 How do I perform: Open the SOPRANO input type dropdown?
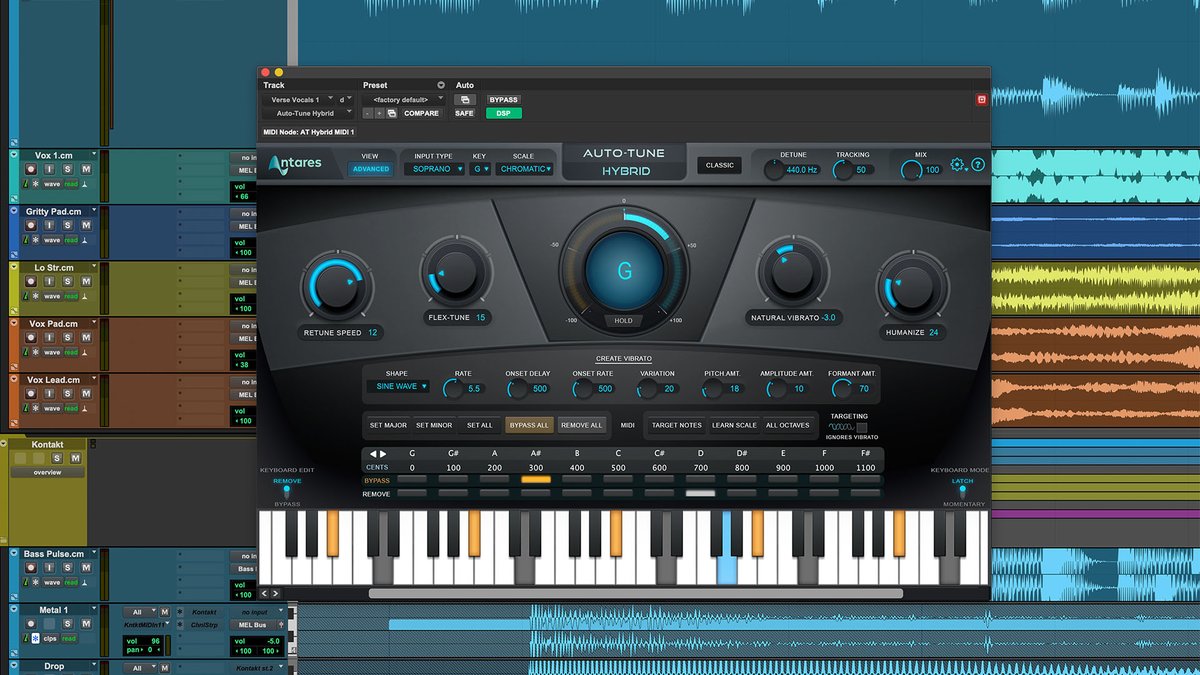point(433,169)
